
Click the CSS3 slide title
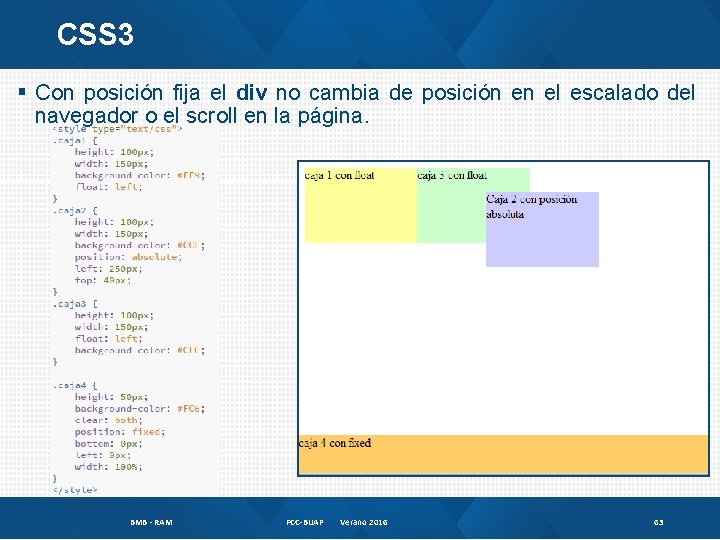coord(95,34)
